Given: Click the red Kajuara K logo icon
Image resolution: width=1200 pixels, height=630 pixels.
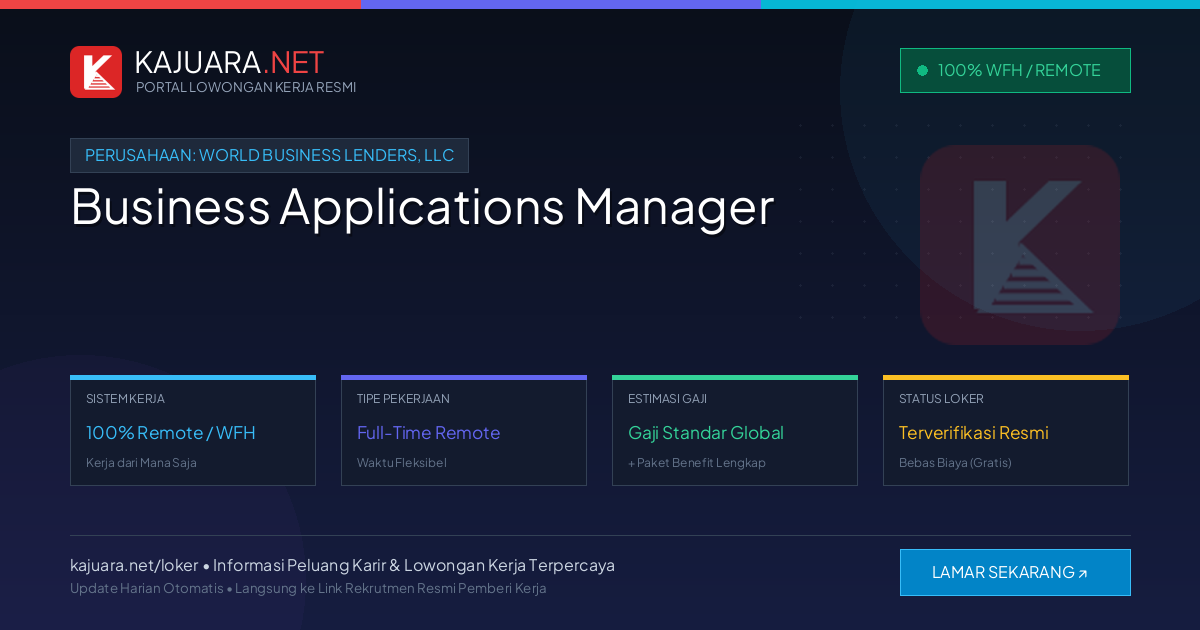Looking at the screenshot, I should (96, 72).
